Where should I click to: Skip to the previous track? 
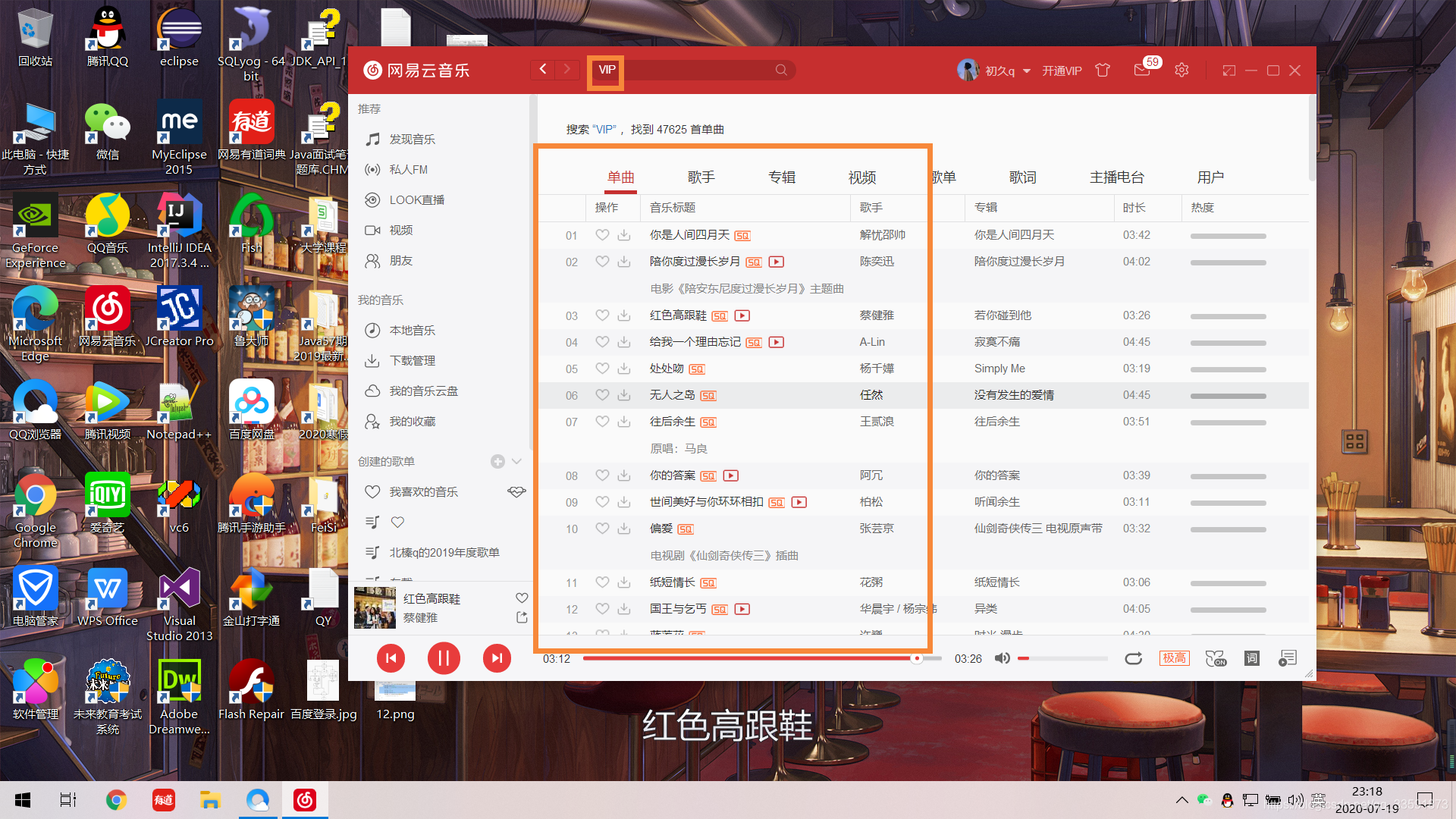point(391,658)
